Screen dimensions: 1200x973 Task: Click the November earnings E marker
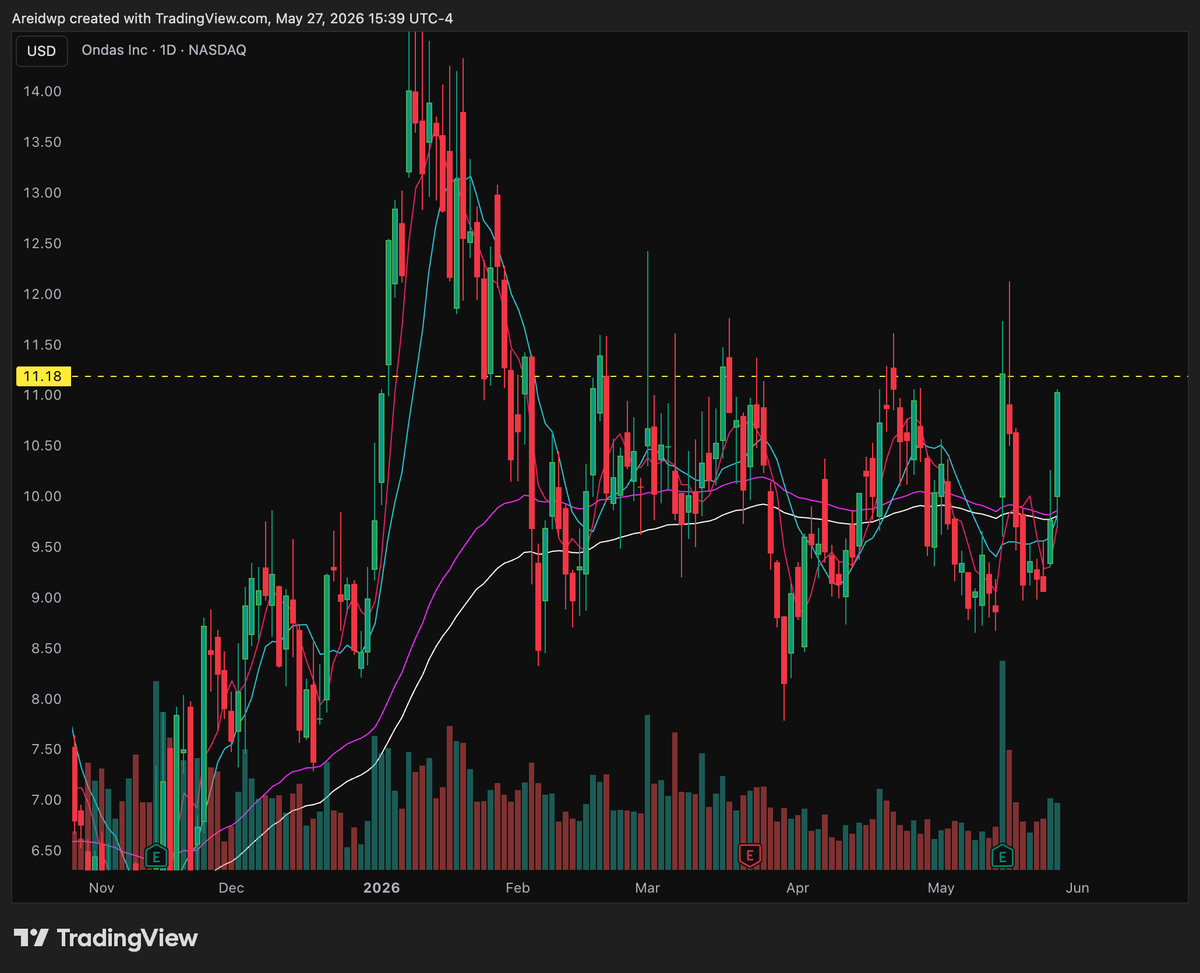[155, 855]
